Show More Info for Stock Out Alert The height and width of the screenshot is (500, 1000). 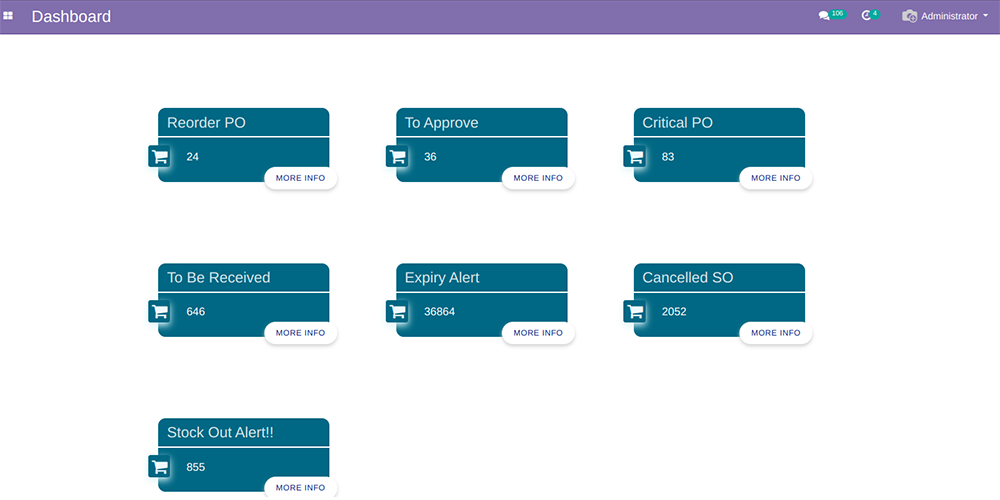click(300, 488)
